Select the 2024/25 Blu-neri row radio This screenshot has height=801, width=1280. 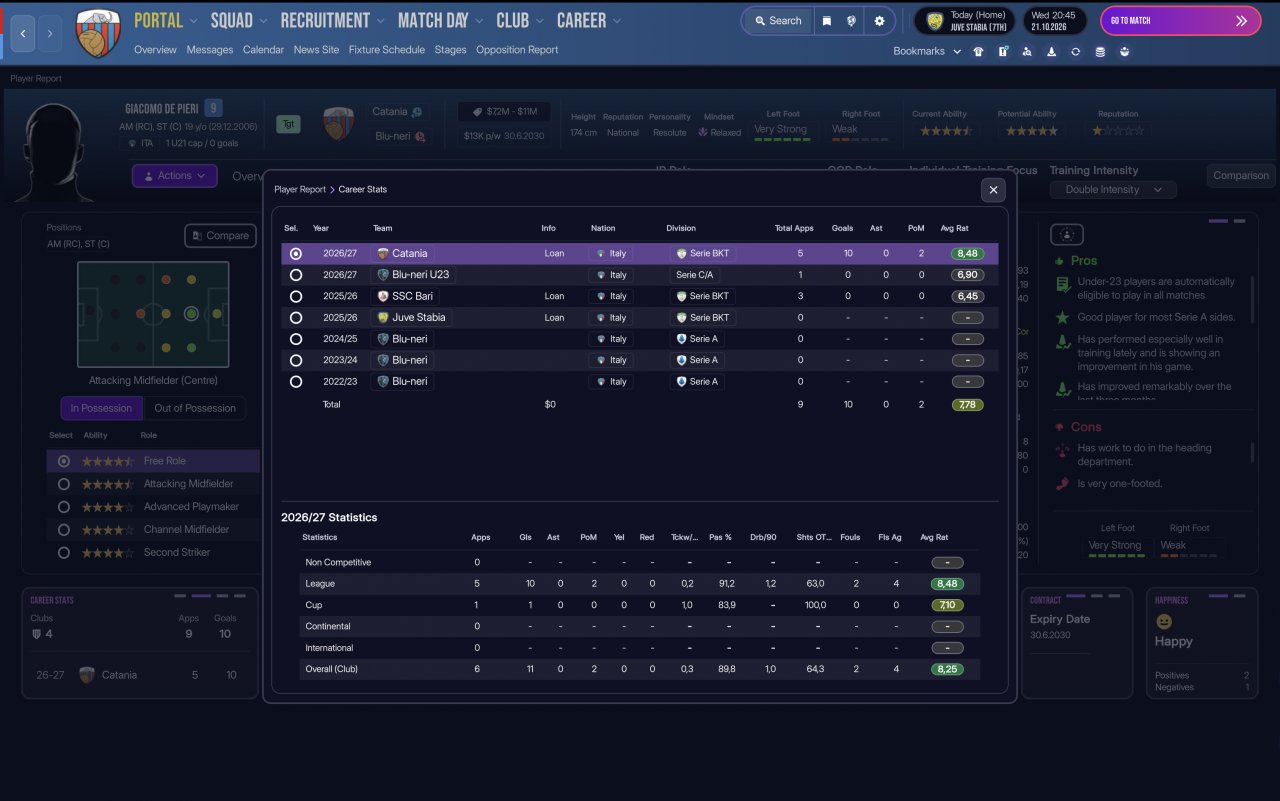coord(295,339)
